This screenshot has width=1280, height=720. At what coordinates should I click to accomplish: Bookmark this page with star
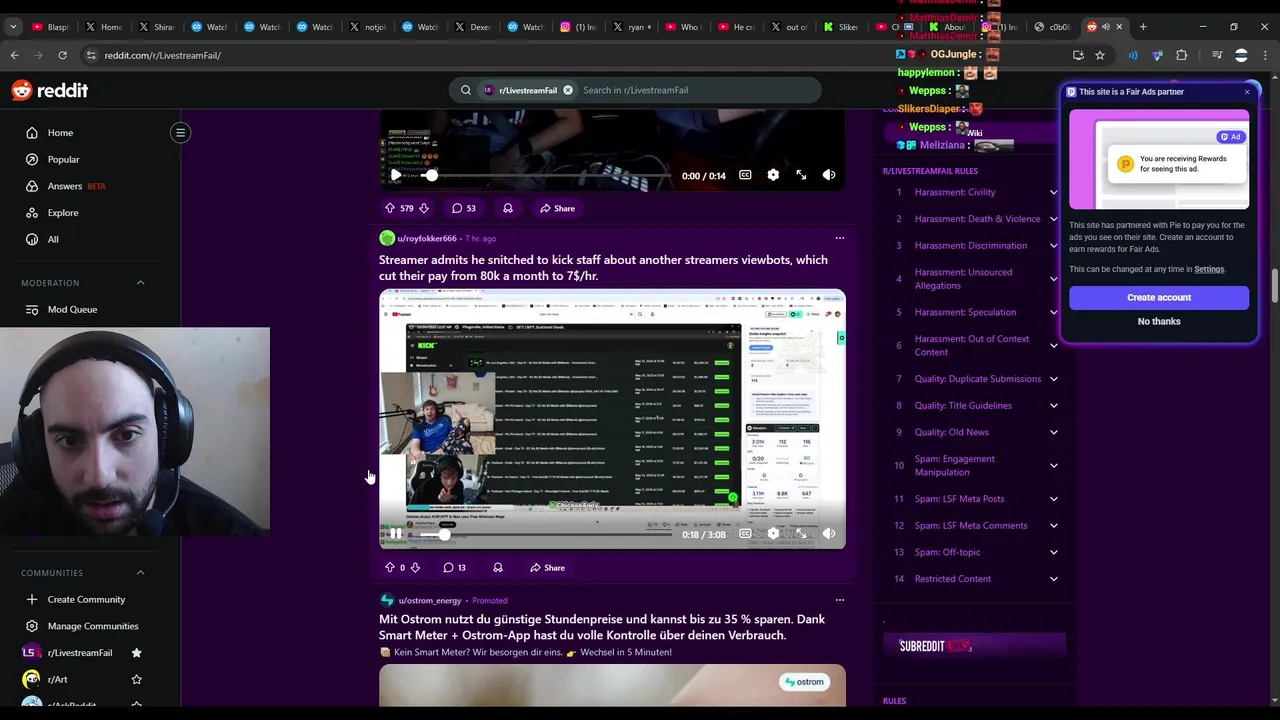pyautogui.click(x=1100, y=55)
